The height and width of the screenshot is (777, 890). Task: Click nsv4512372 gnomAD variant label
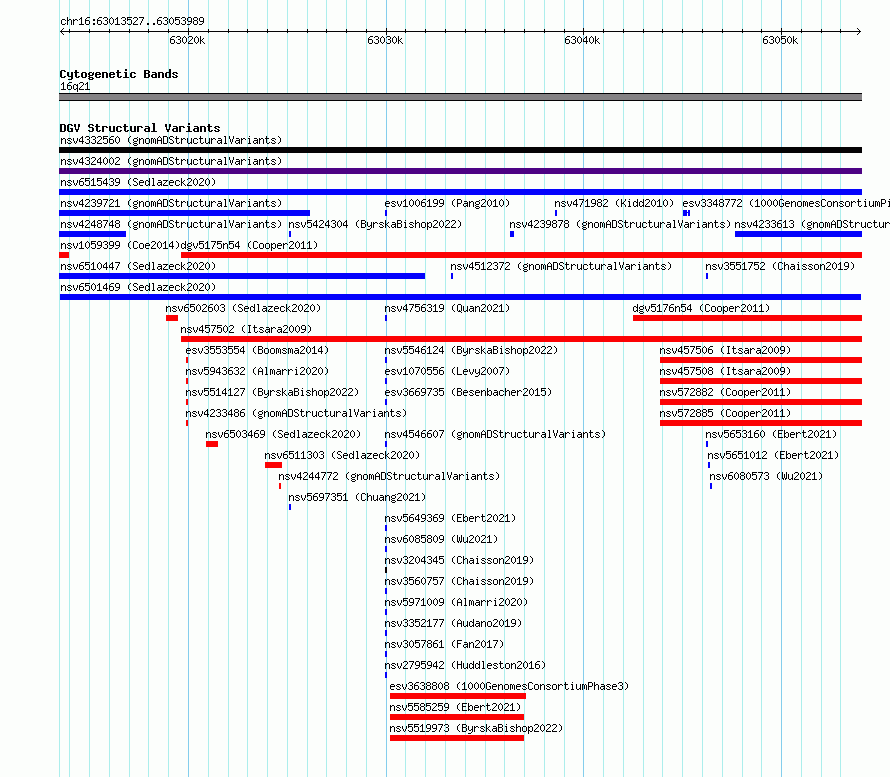pyautogui.click(x=561, y=266)
